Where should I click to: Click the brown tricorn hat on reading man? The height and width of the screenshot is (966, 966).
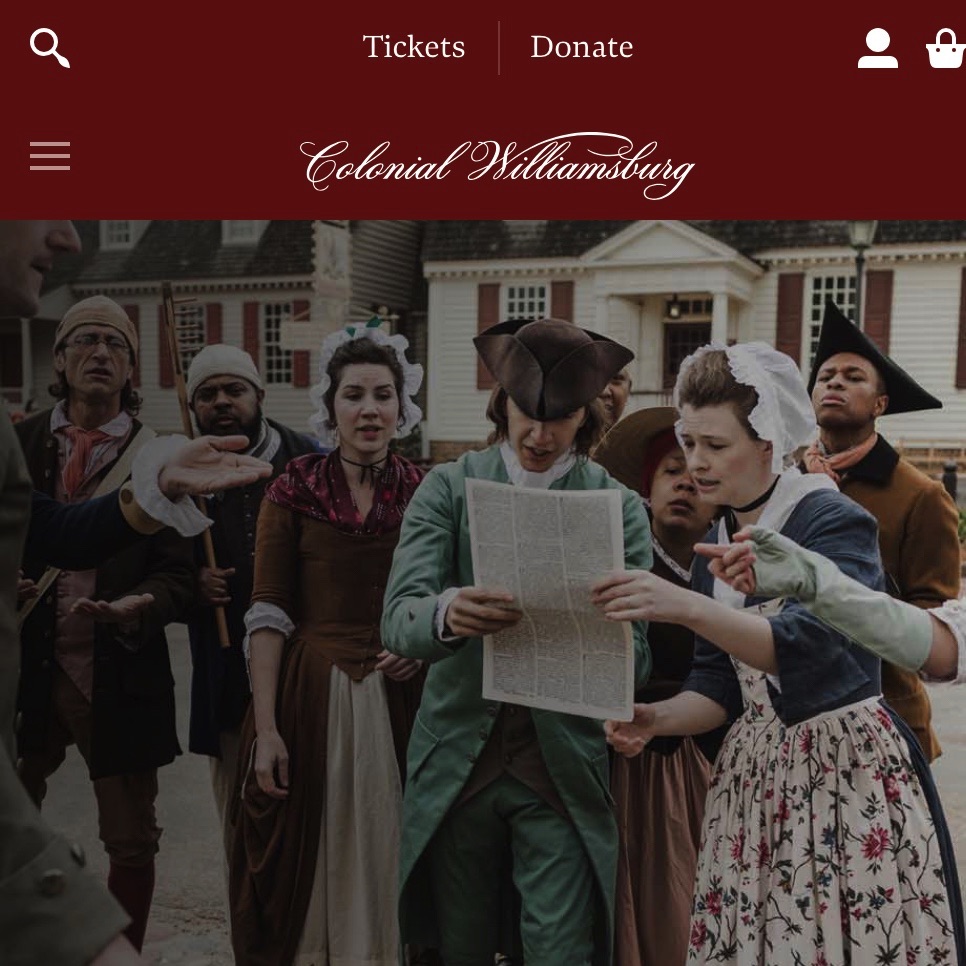coord(551,368)
